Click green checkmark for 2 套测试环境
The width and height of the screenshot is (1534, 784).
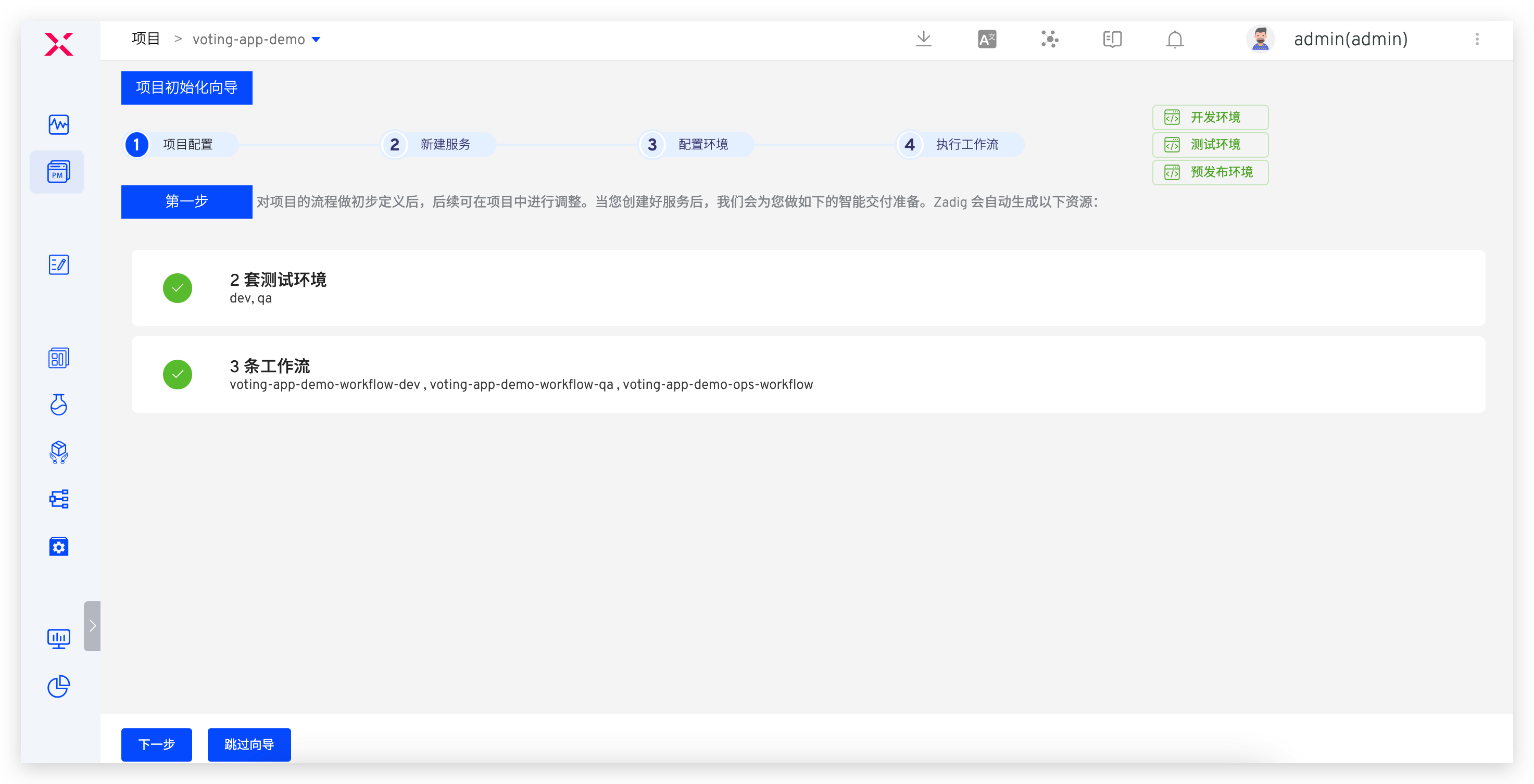pyautogui.click(x=178, y=288)
